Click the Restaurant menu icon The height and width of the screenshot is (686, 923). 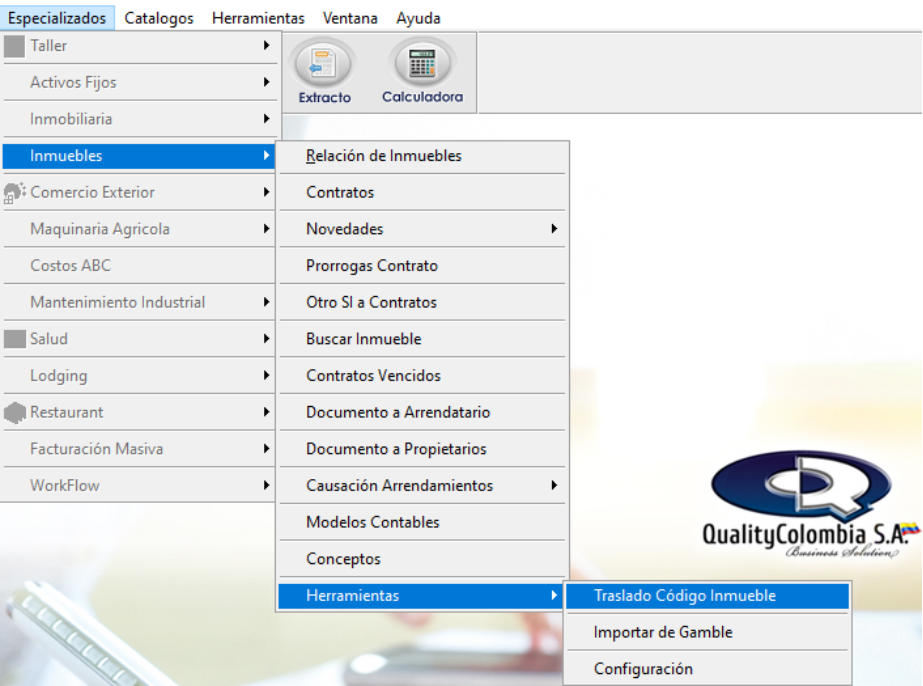[15, 412]
